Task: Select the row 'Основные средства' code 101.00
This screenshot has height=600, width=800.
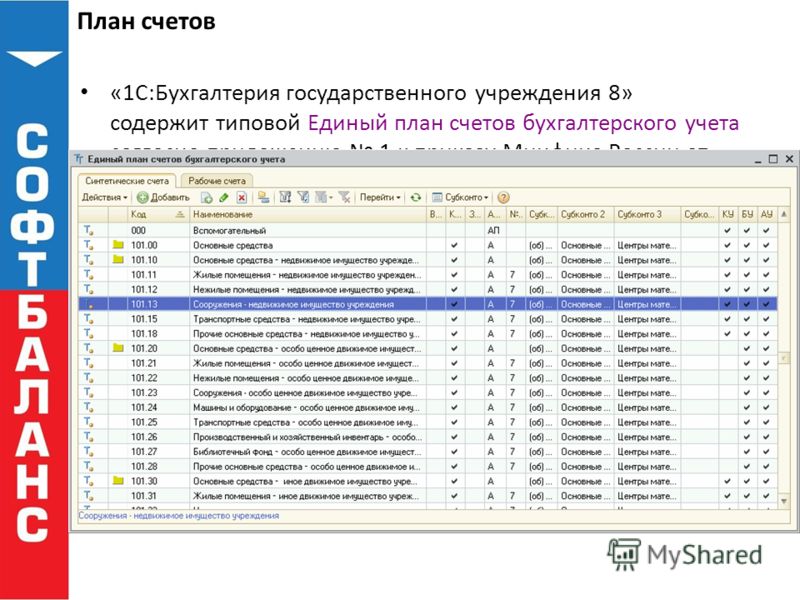Action: pos(428,245)
